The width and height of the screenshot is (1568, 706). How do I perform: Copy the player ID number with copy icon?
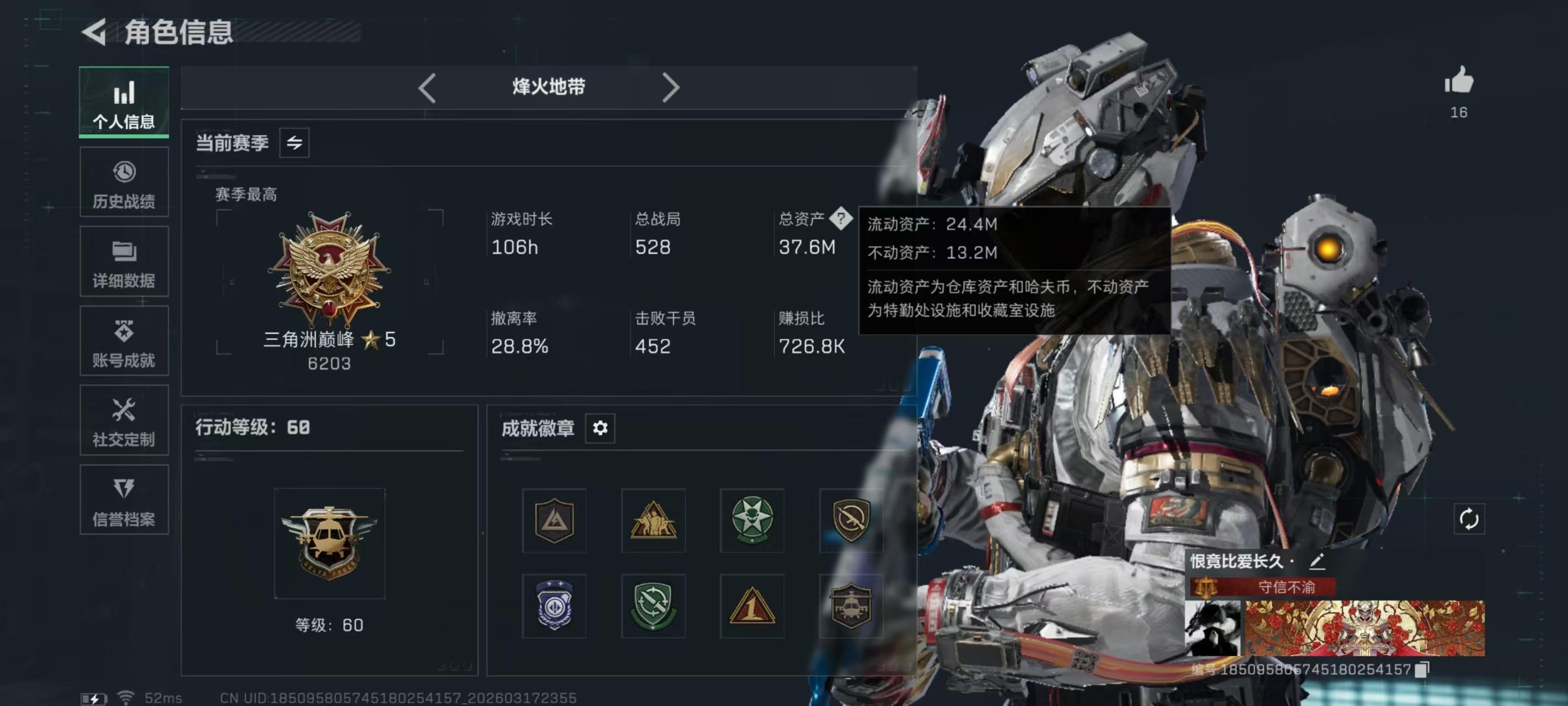click(1421, 670)
